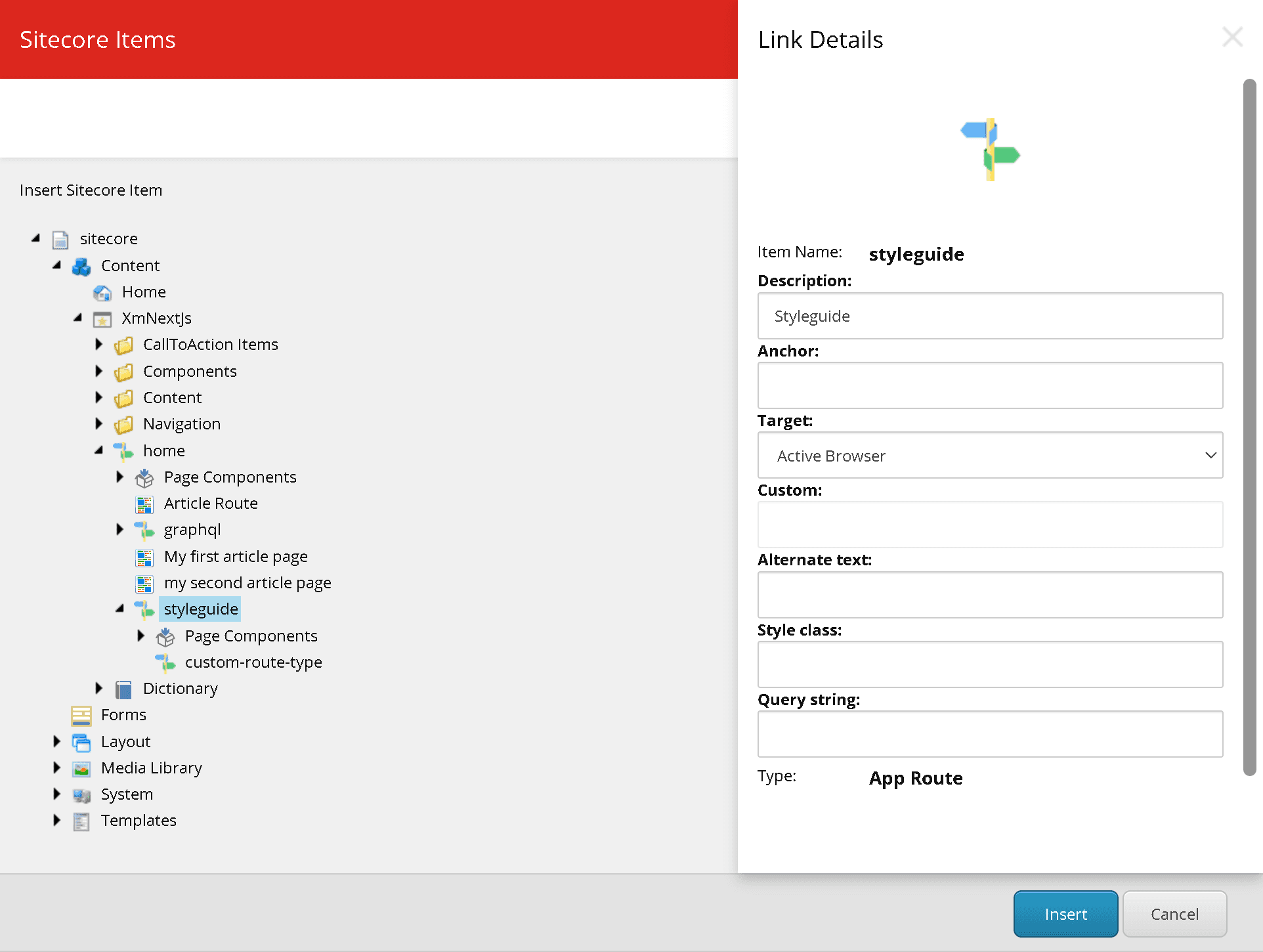Click the Navigation folder icon
1263x952 pixels.
coord(123,425)
